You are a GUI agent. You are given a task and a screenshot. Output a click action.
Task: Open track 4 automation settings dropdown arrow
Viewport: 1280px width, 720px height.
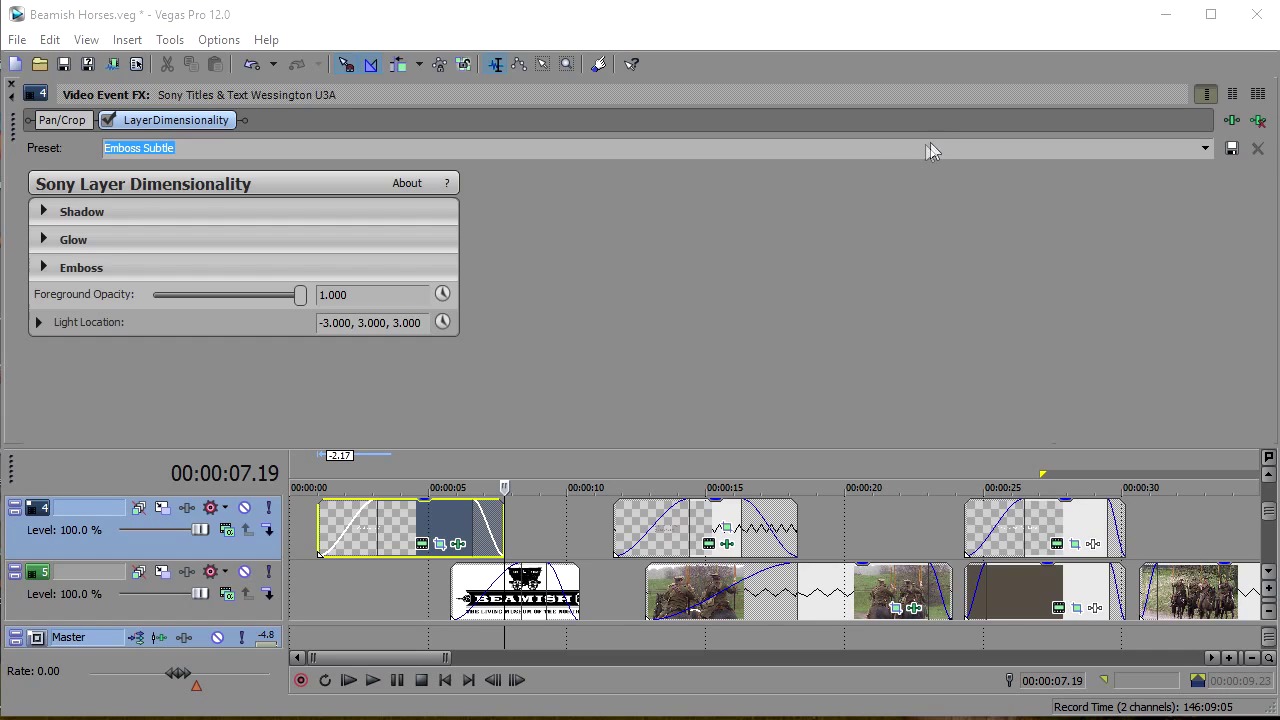pos(225,508)
